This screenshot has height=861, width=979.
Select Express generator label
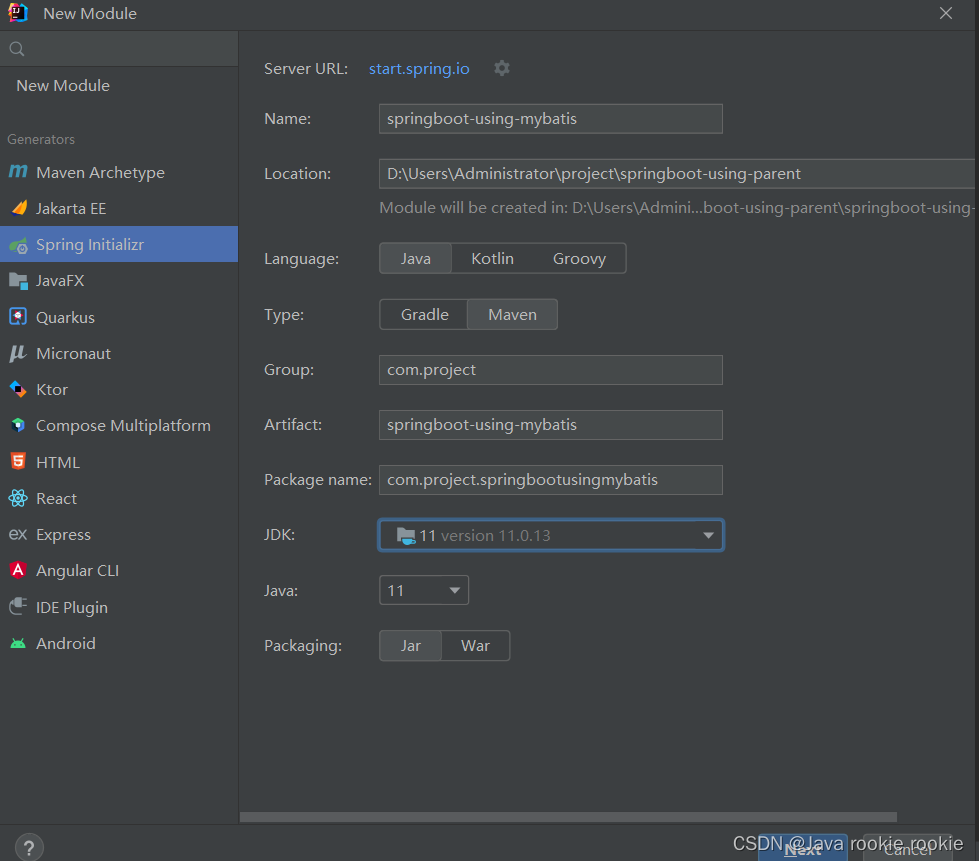tap(63, 534)
